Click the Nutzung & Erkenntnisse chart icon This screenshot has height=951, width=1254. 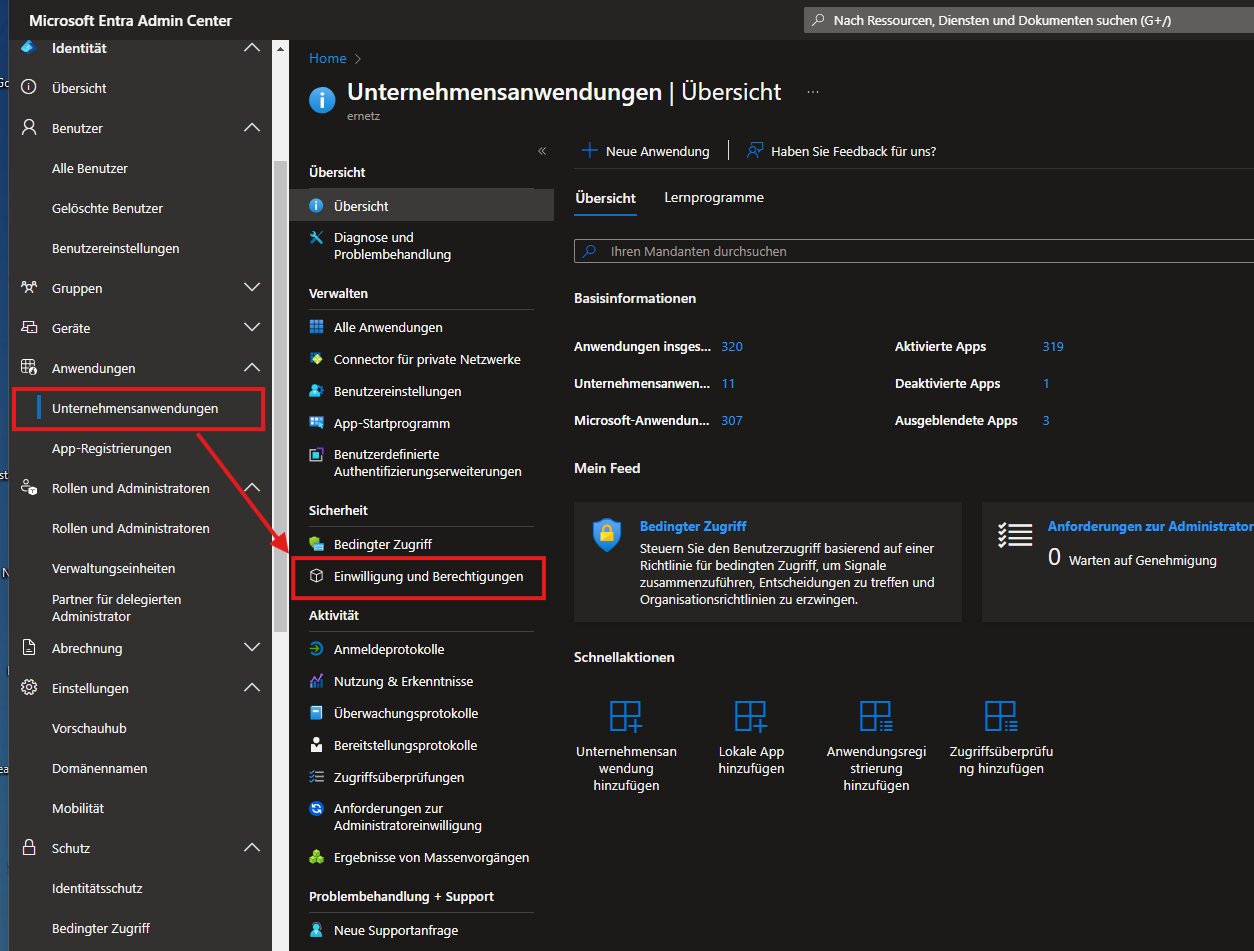(317, 681)
